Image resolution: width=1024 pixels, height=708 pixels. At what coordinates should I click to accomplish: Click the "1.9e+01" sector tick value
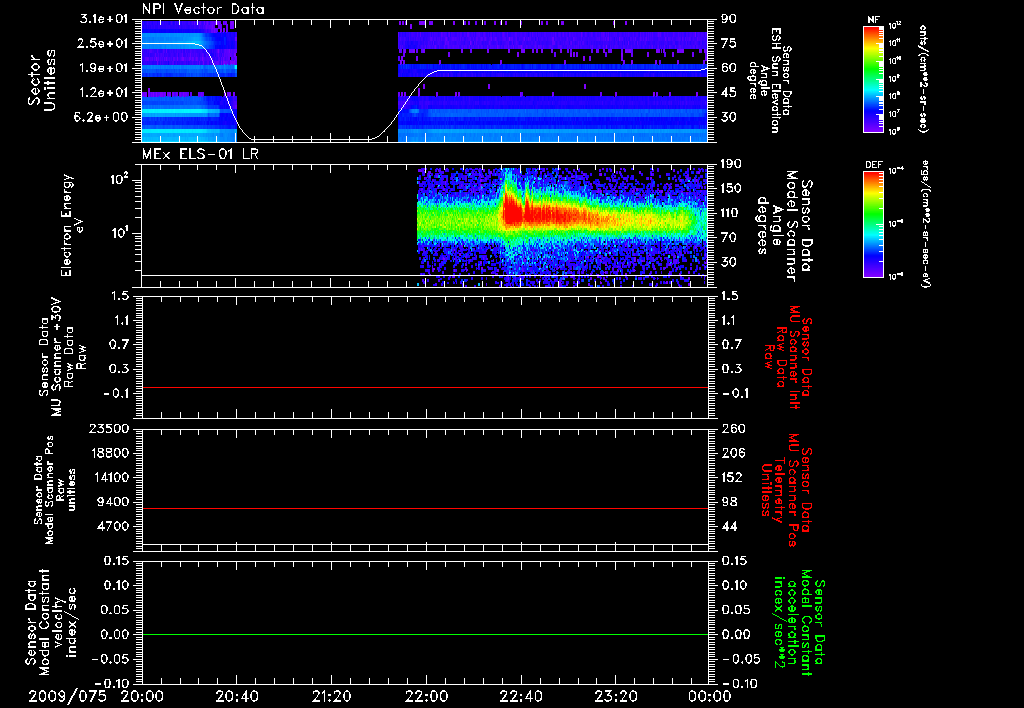[104, 68]
